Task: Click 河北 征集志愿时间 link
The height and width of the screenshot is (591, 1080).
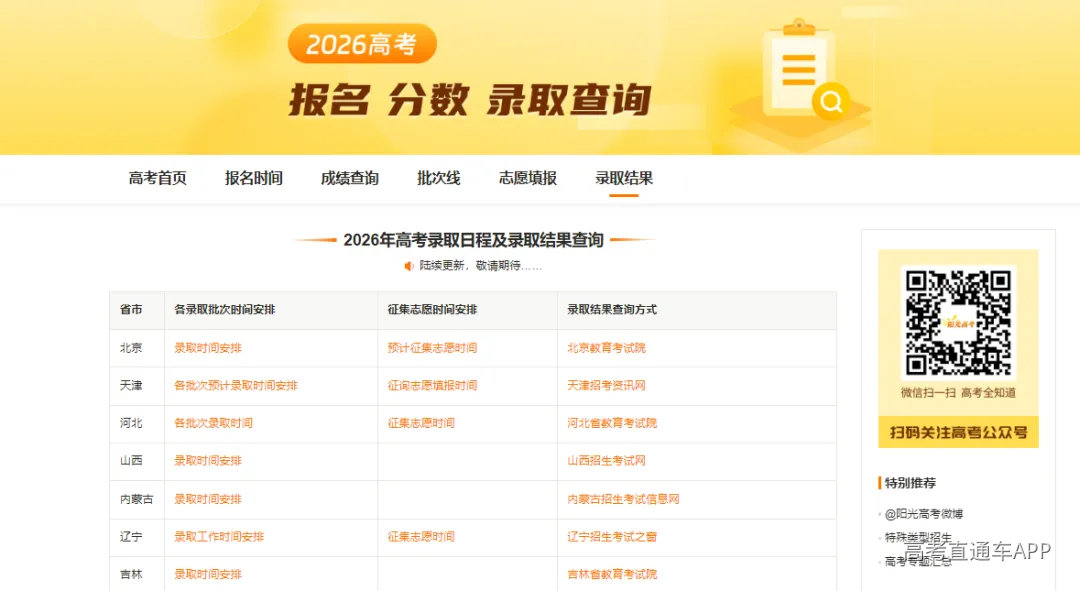Action: 421,423
